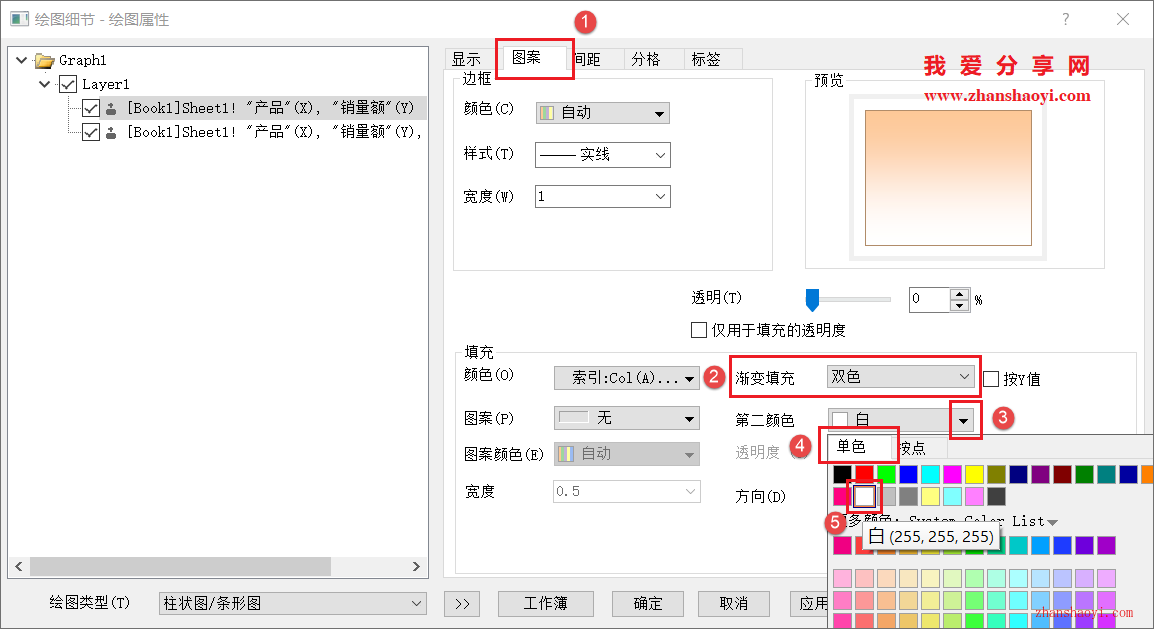Click the >> expand panel button
The height and width of the screenshot is (629, 1154).
point(463,603)
